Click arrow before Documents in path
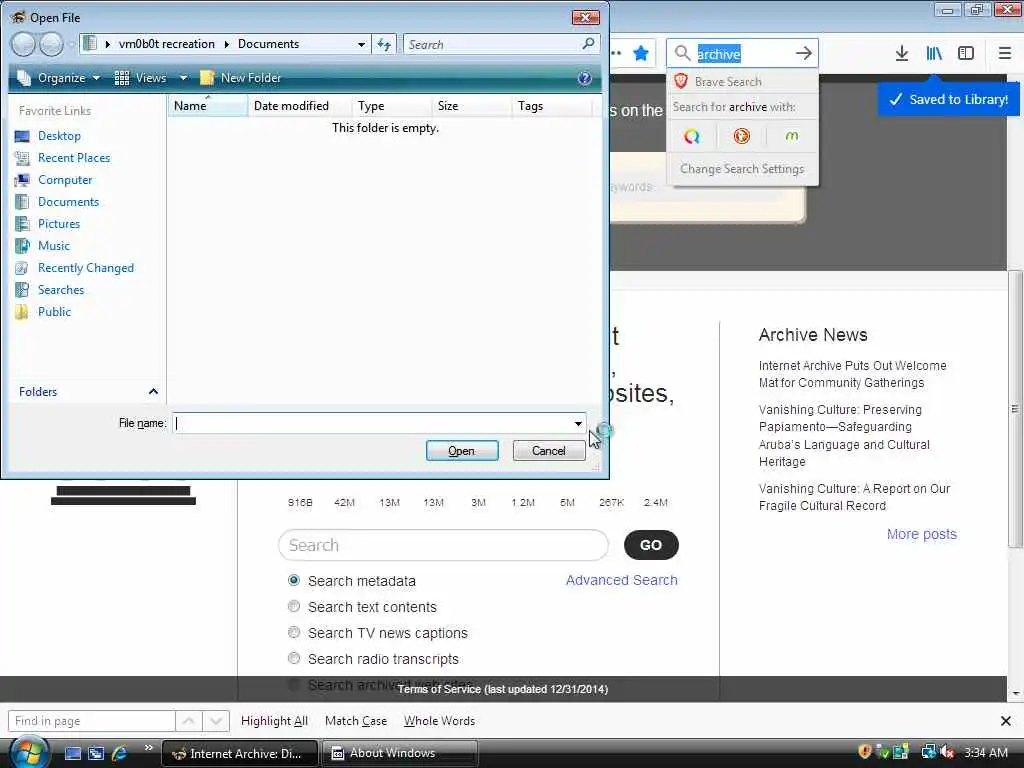The height and width of the screenshot is (768, 1024). coord(227,44)
